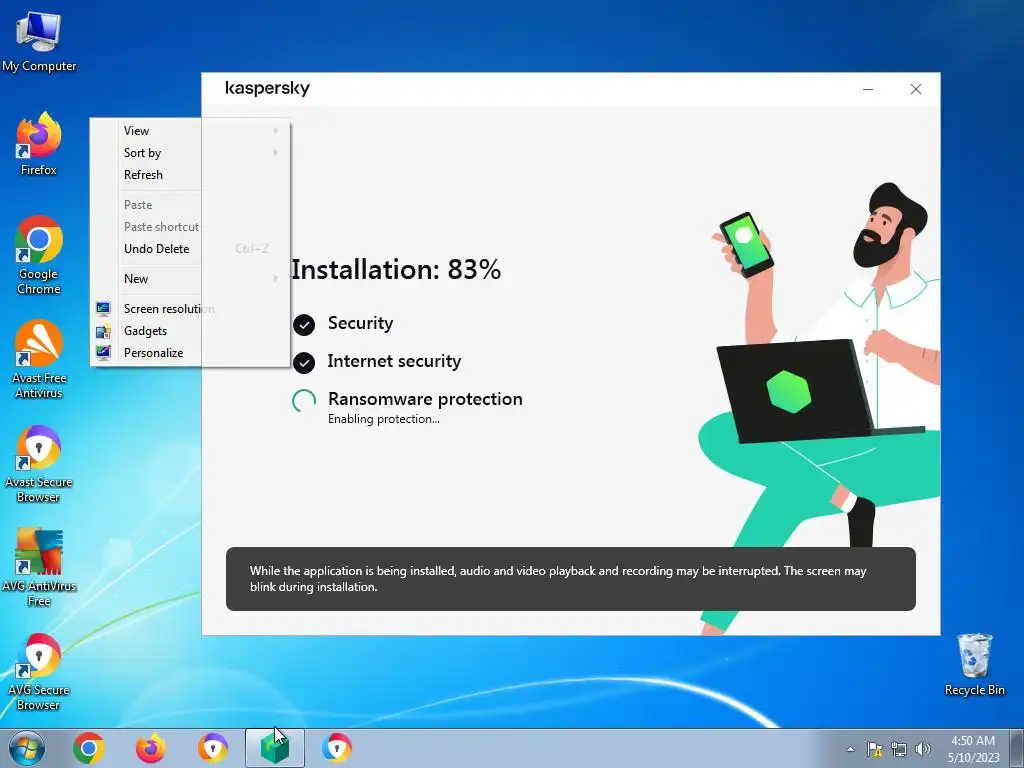Open Gadgets from the context menu
The image size is (1024, 768).
pyautogui.click(x=190, y=330)
